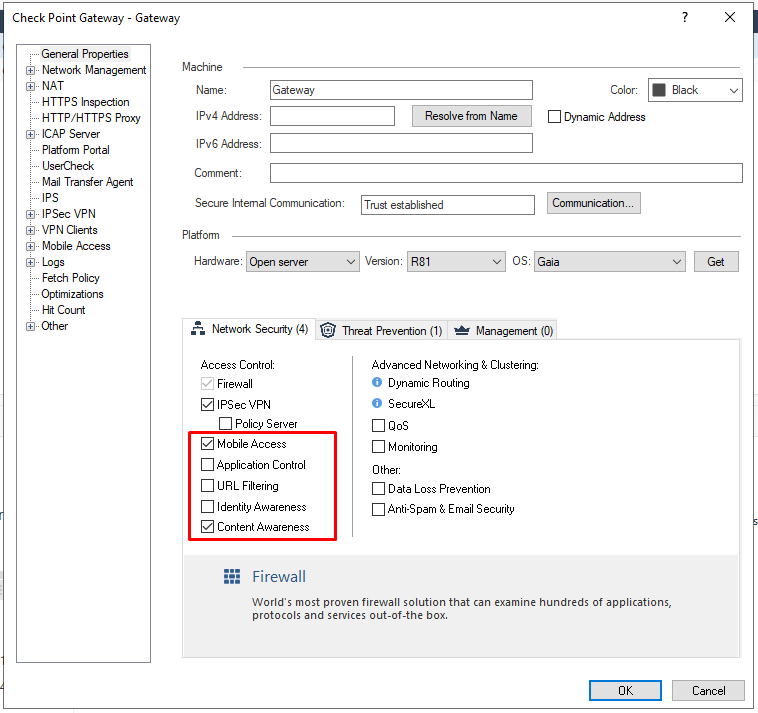The width and height of the screenshot is (758, 713).
Task: Click the info icon beside SecureXL
Action: tap(377, 404)
